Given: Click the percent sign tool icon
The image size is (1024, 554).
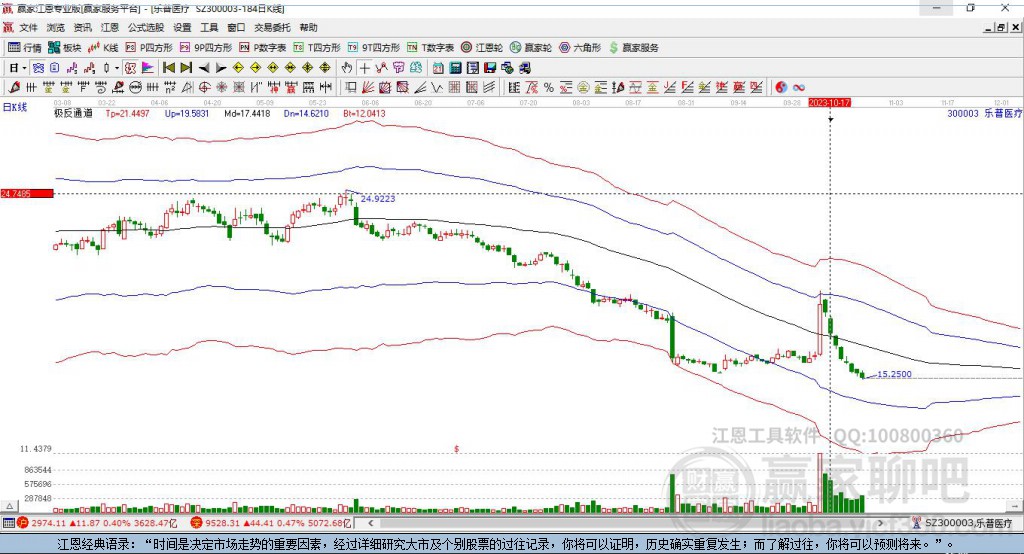Looking at the screenshot, I should coord(549,88).
